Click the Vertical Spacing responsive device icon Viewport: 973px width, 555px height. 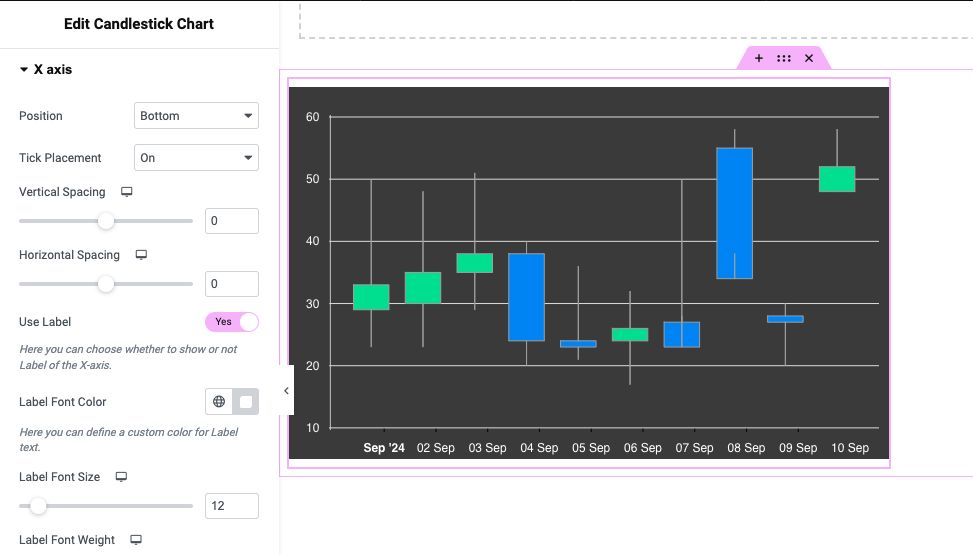[x=127, y=192]
